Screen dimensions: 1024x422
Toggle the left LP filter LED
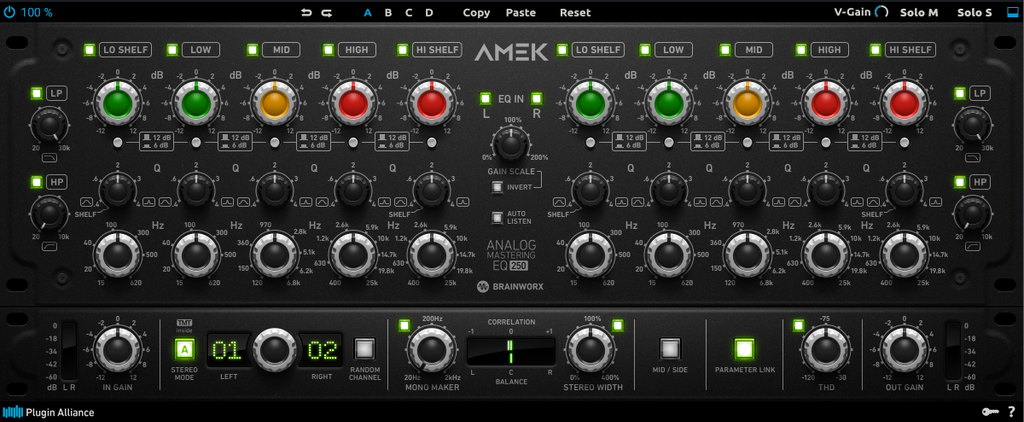point(36,94)
